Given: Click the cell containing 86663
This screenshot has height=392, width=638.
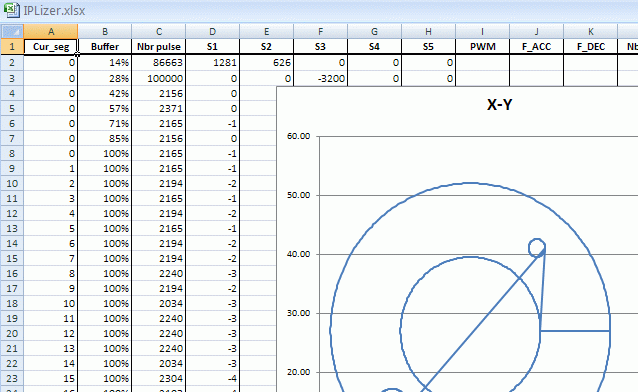Looking at the screenshot, I should (159, 63).
